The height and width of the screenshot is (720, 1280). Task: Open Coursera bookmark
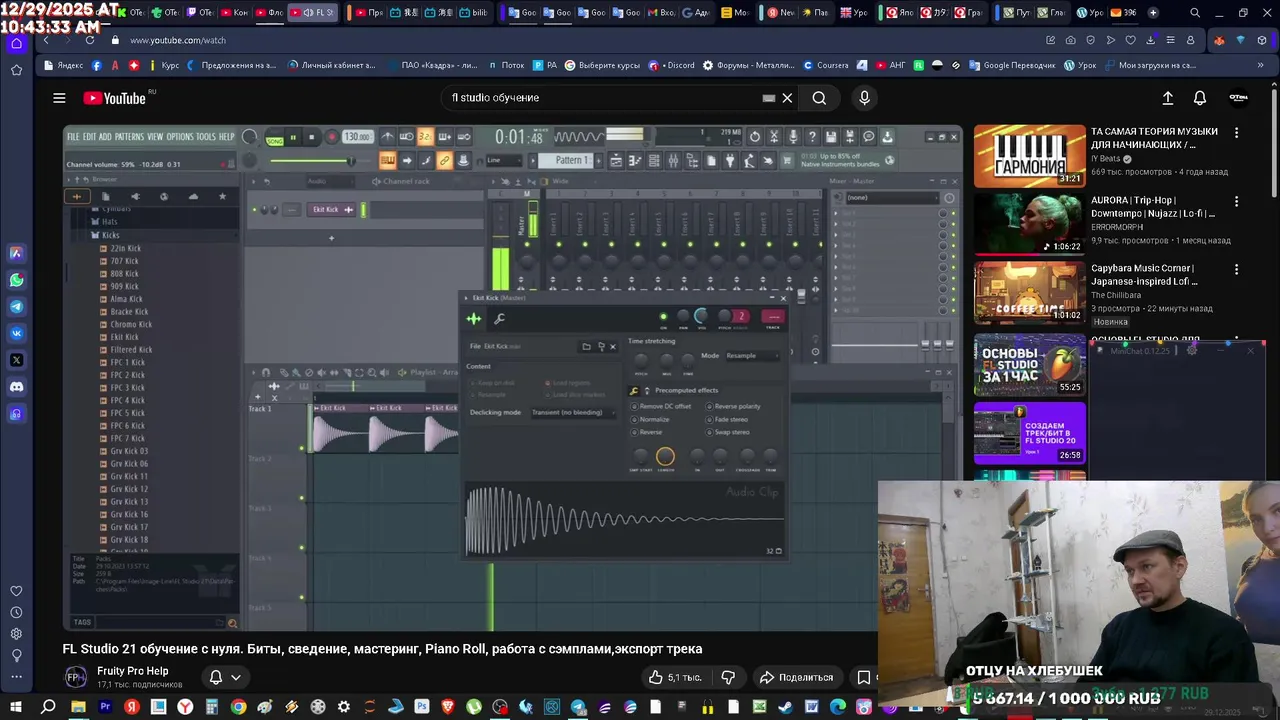coord(827,65)
